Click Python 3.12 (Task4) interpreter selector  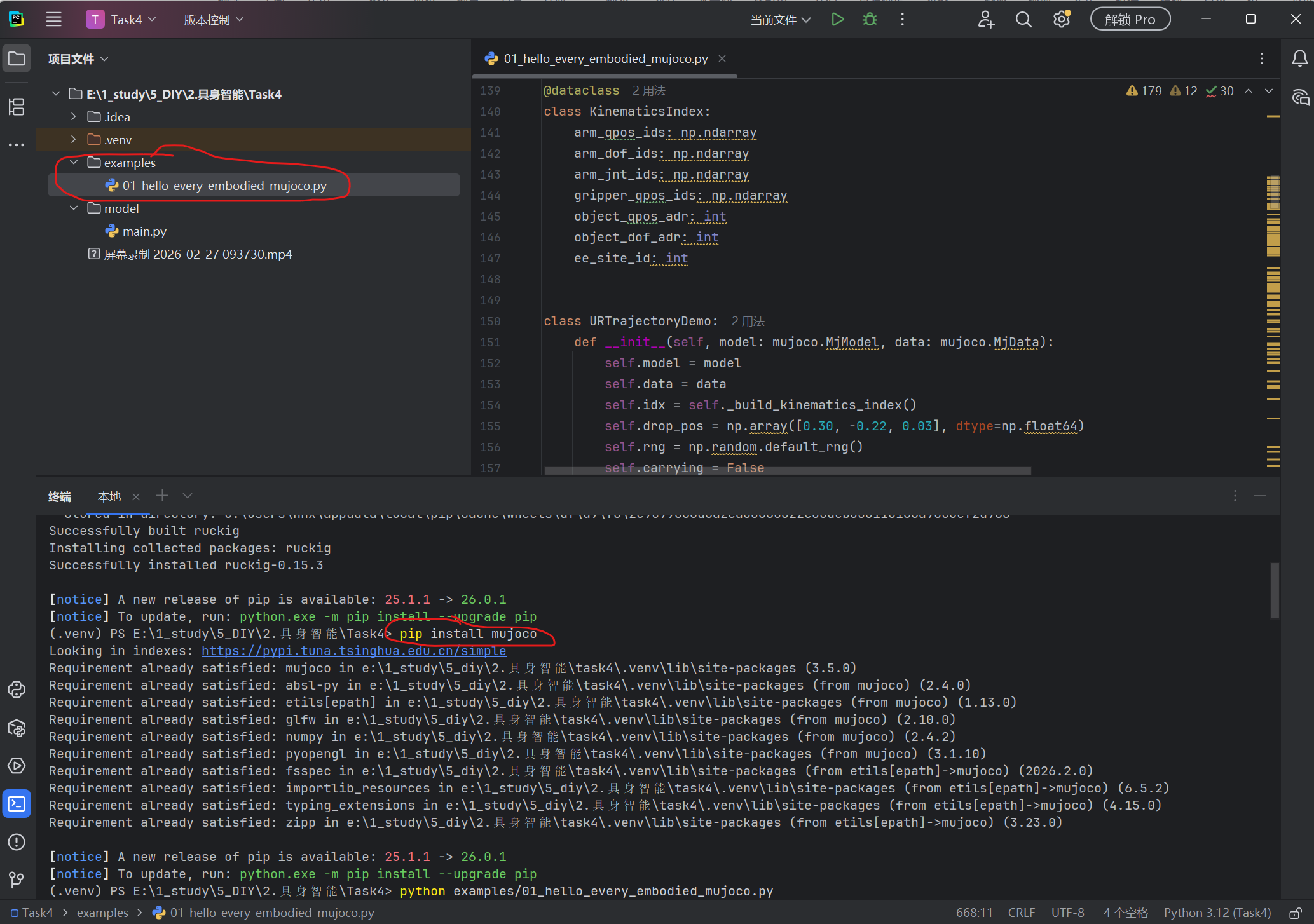(1217, 913)
